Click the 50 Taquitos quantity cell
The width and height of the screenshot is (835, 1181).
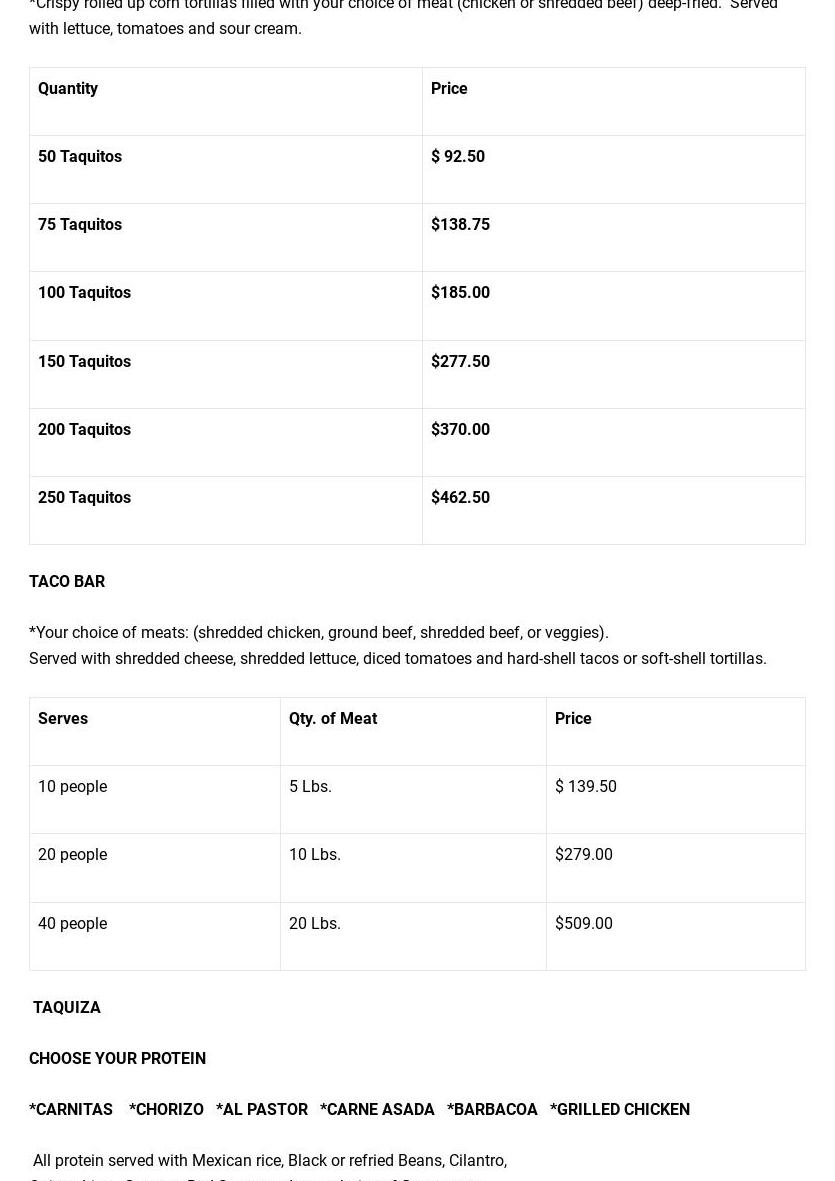tap(80, 157)
